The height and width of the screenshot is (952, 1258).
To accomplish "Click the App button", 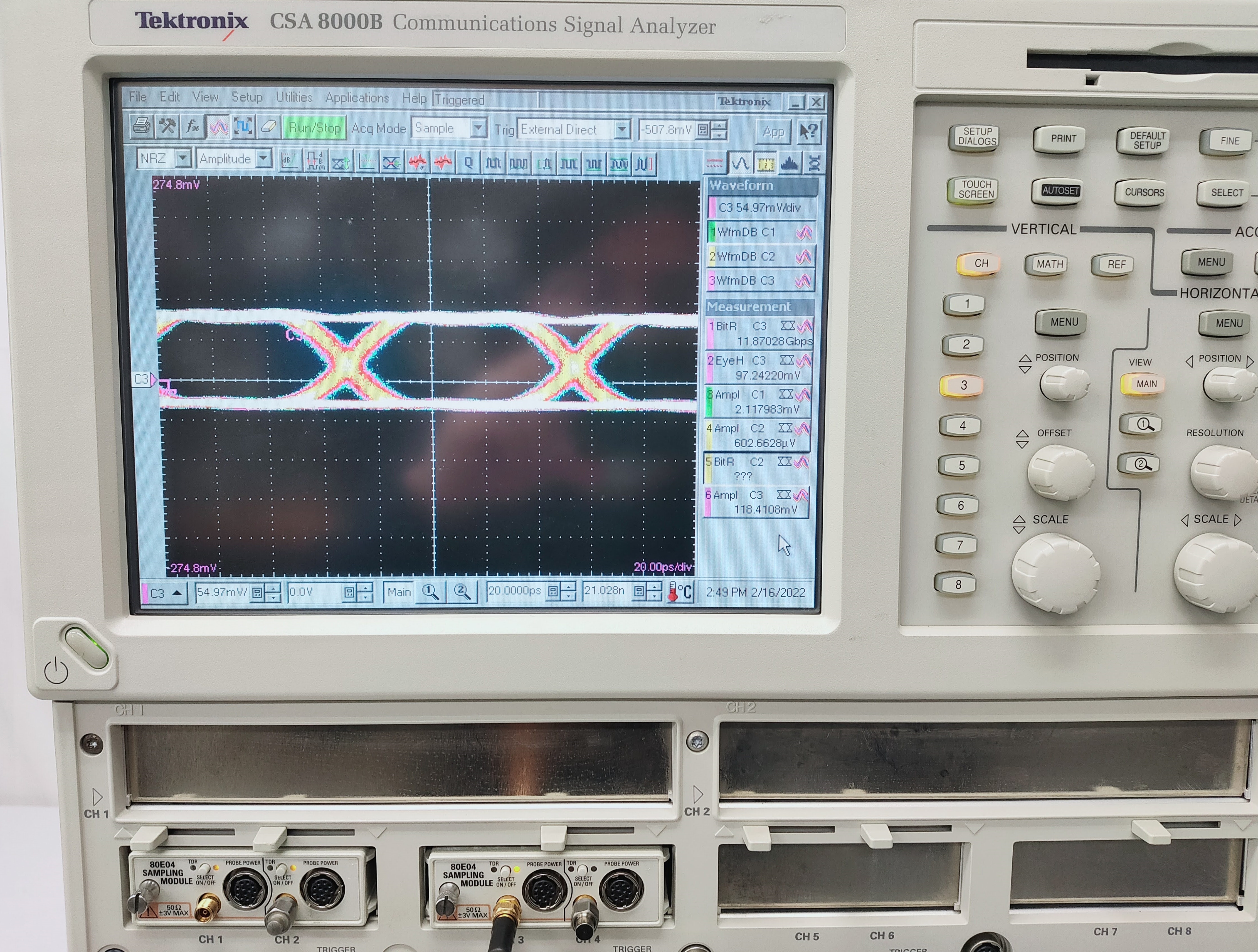I will (x=773, y=131).
